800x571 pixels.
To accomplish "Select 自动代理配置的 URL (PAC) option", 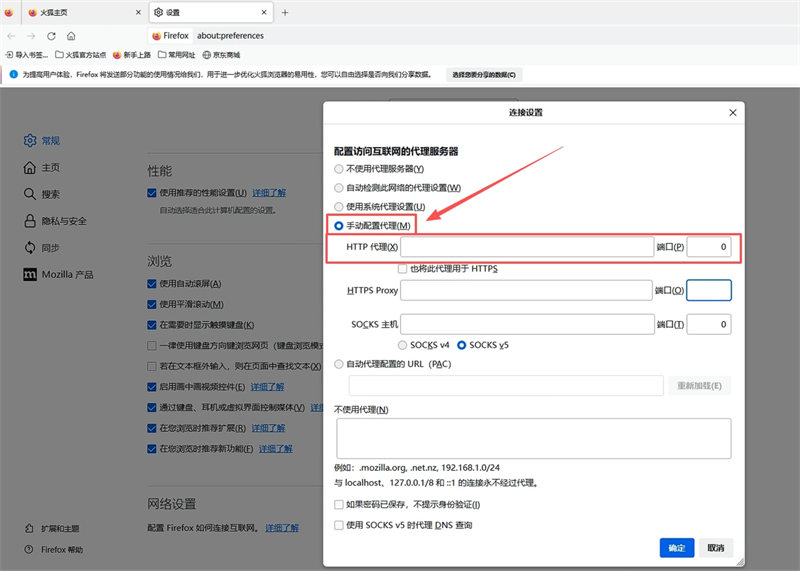I will [x=338, y=364].
